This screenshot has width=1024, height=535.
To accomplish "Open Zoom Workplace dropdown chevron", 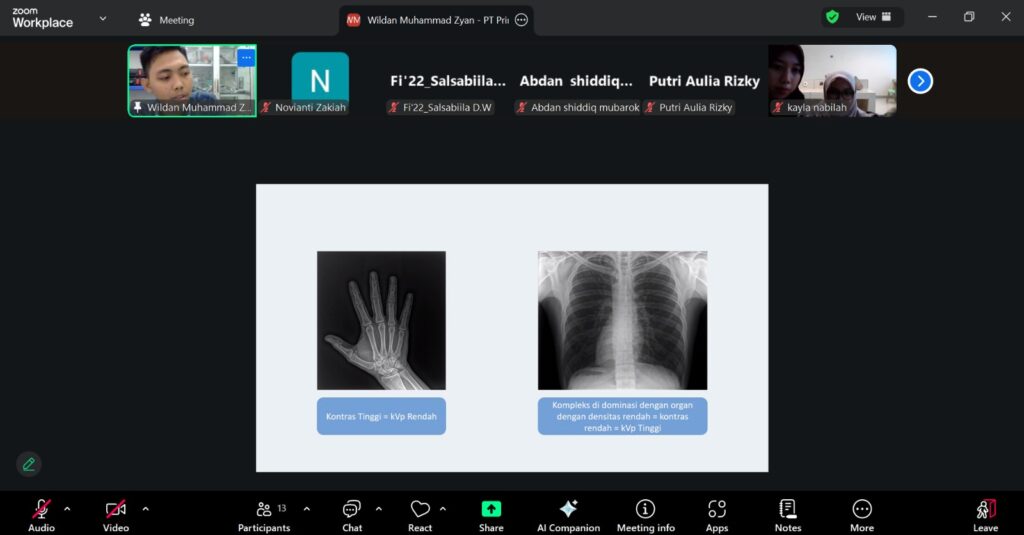I will pyautogui.click(x=102, y=18).
